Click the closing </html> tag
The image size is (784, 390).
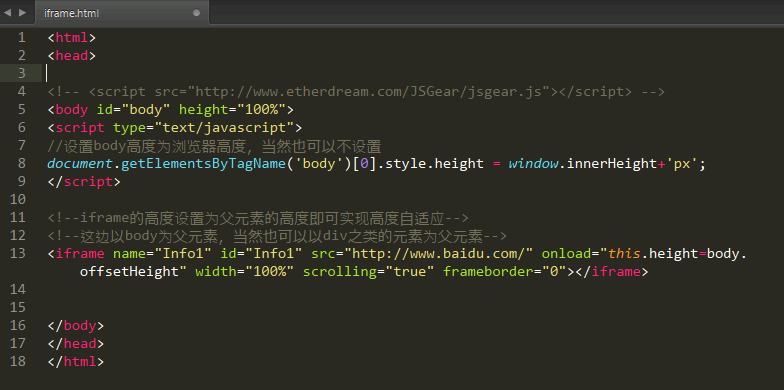pos(76,362)
